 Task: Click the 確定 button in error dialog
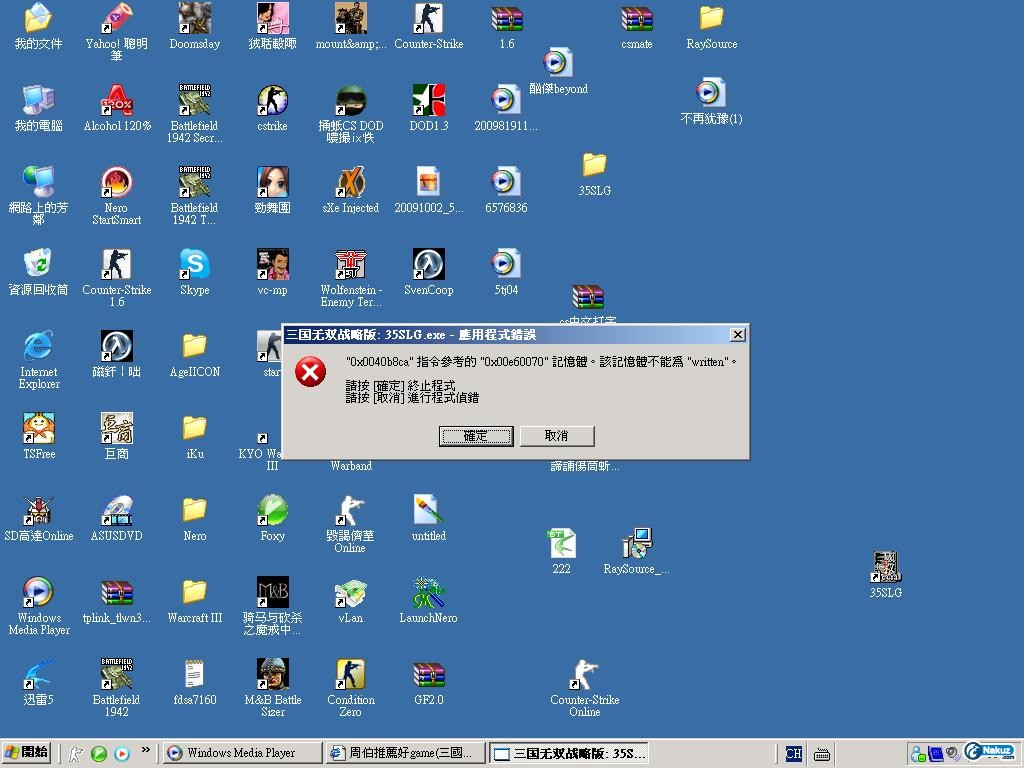pyautogui.click(x=476, y=436)
